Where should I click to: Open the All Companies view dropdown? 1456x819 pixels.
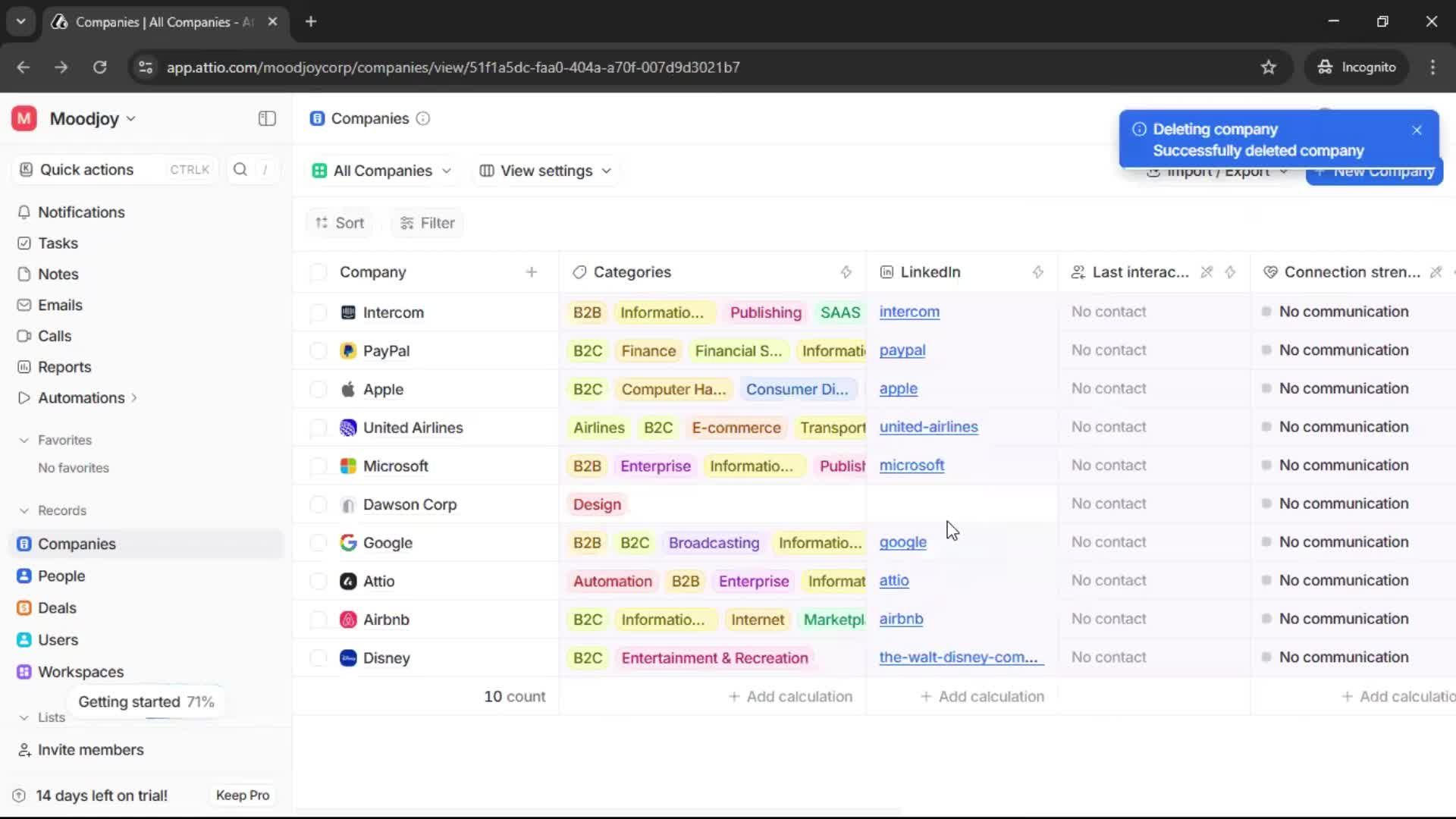coord(381,171)
